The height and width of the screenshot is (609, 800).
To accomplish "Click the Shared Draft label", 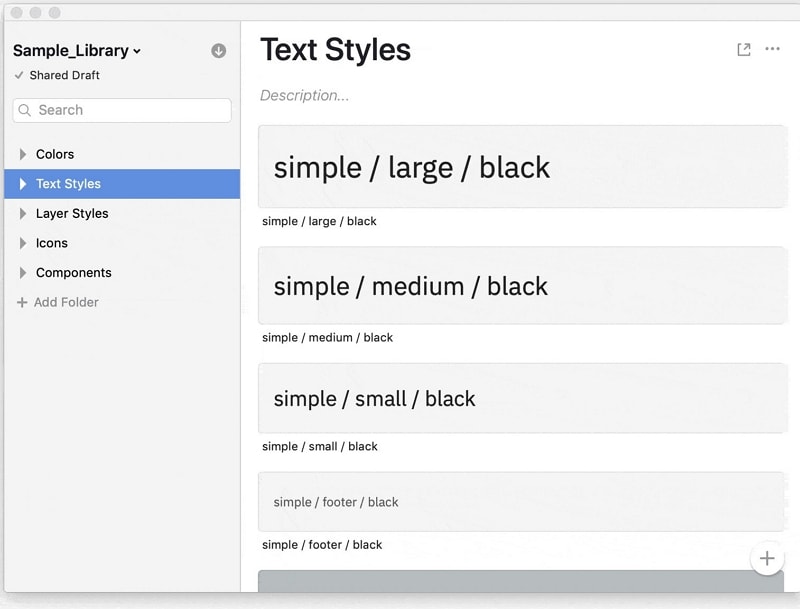I will tap(65, 75).
